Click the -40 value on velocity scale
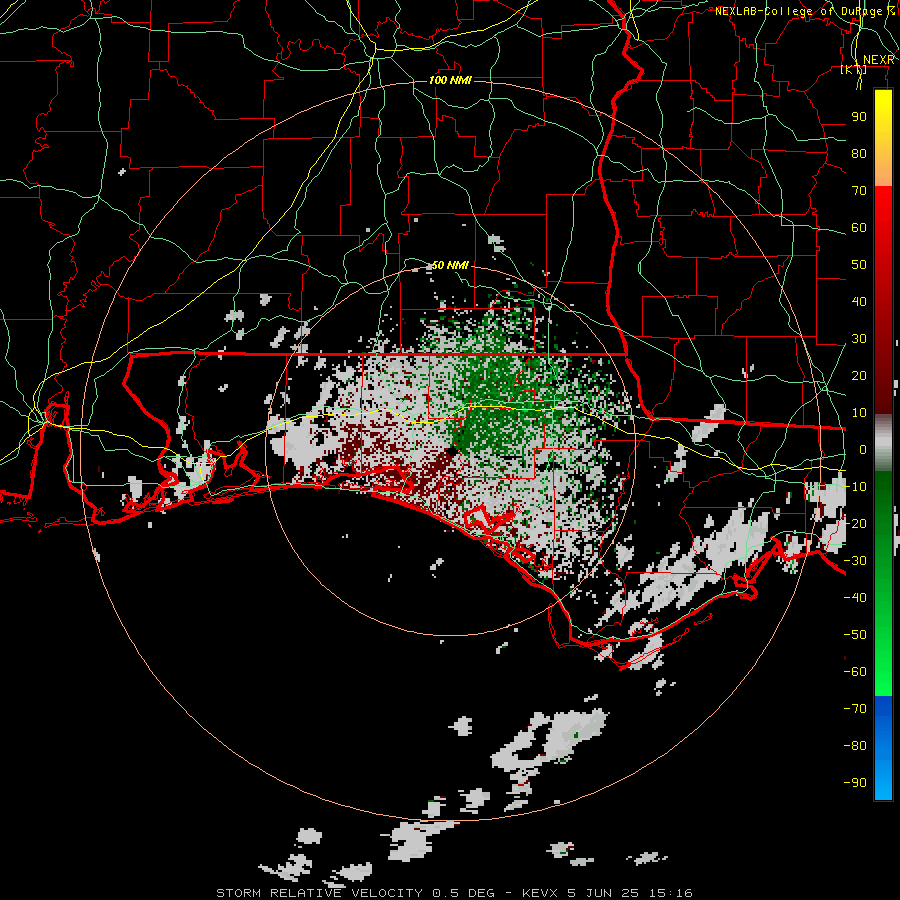The height and width of the screenshot is (900, 900). 855,598
